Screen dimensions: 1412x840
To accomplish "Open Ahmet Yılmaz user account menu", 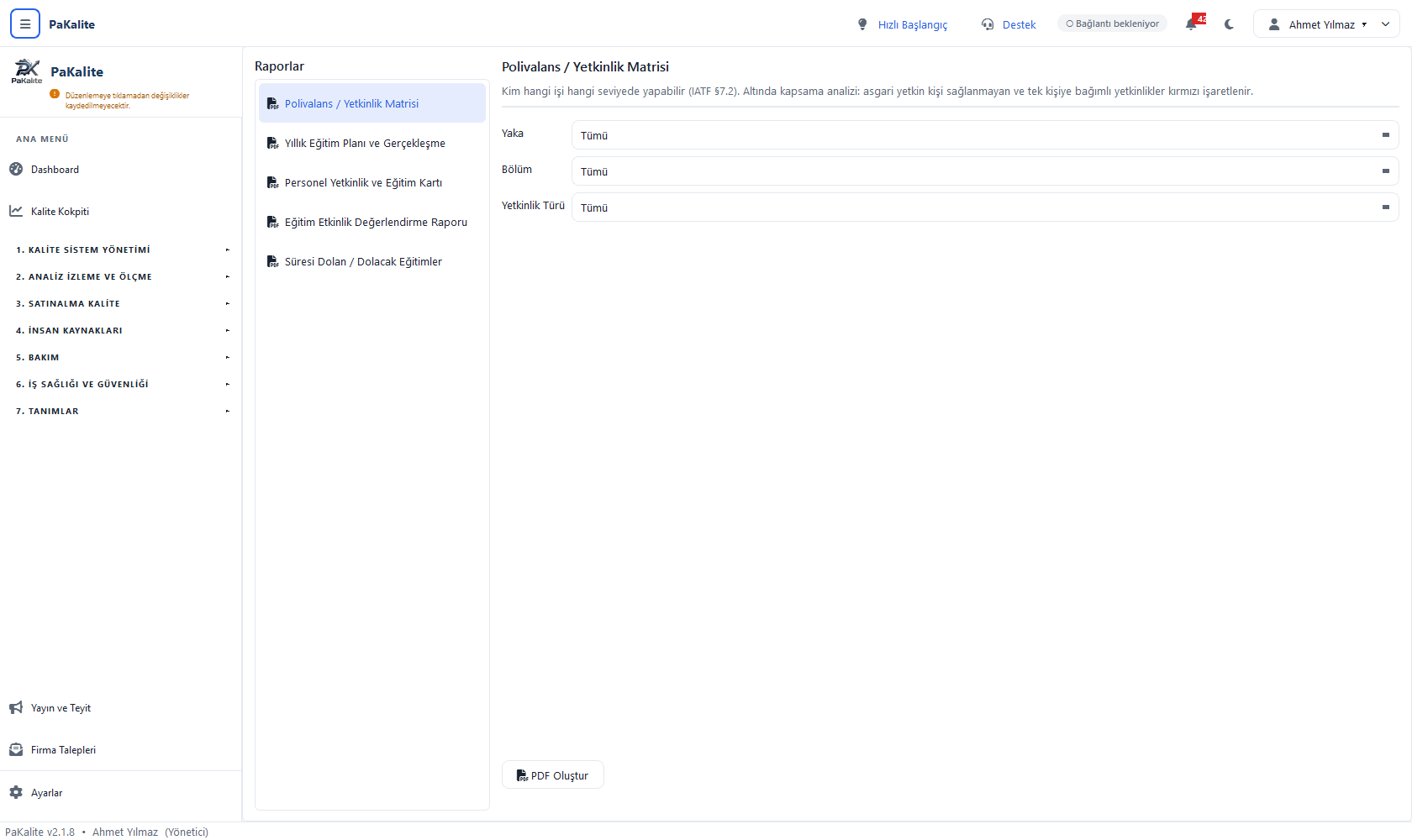I will point(1326,24).
